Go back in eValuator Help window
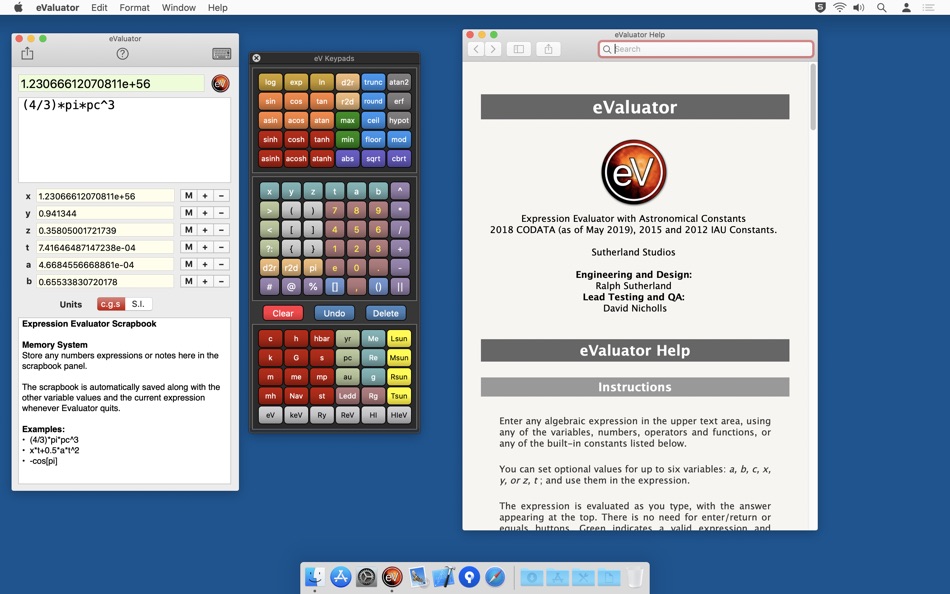 [x=476, y=49]
